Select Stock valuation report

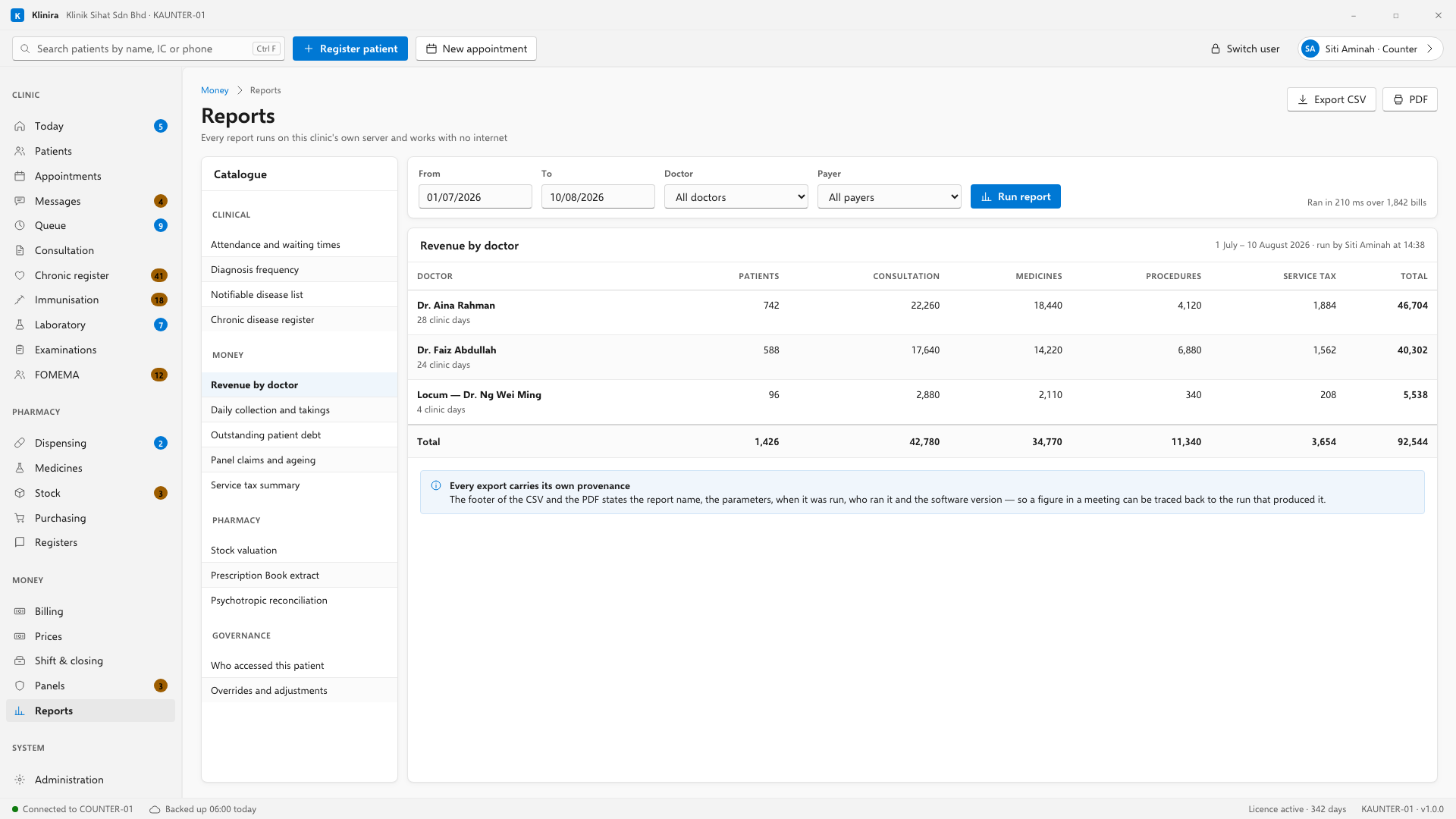pyautogui.click(x=299, y=550)
